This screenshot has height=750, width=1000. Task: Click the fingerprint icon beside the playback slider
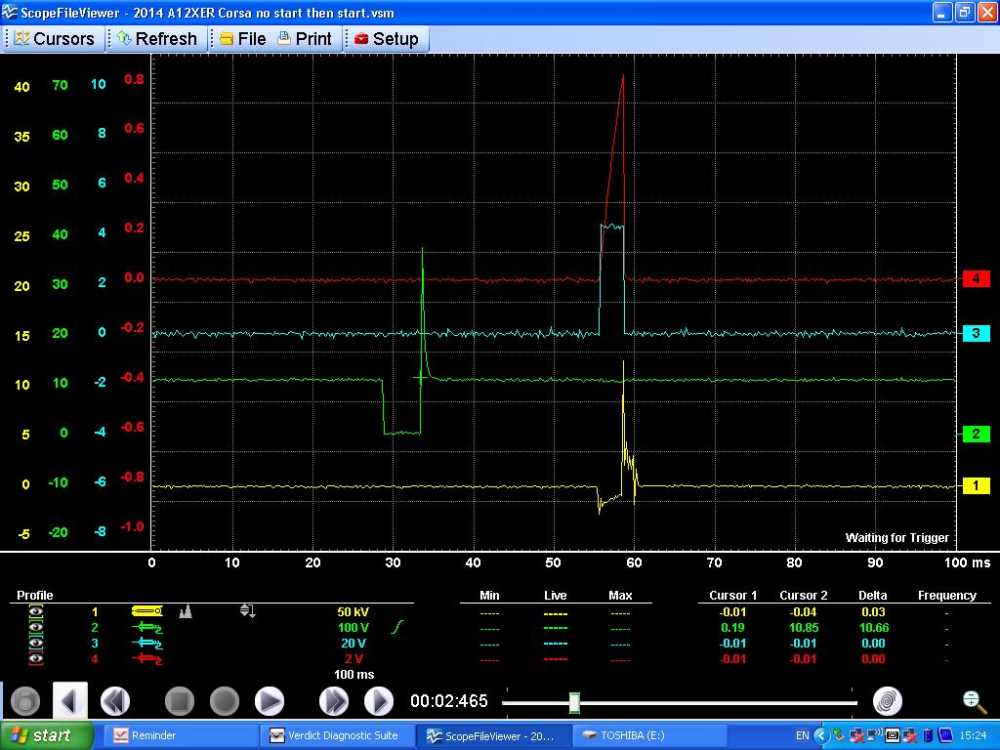click(x=887, y=702)
